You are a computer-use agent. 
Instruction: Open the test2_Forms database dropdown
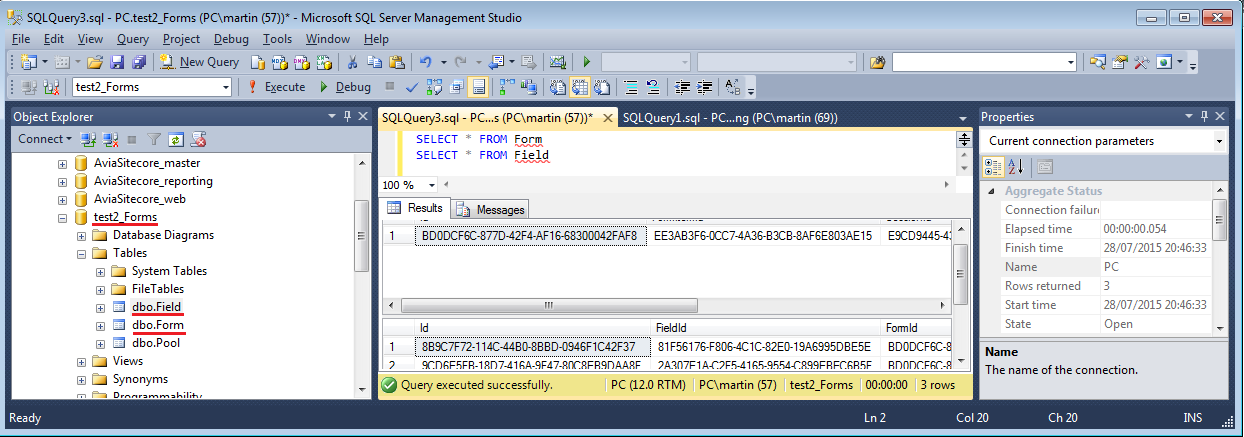click(226, 87)
